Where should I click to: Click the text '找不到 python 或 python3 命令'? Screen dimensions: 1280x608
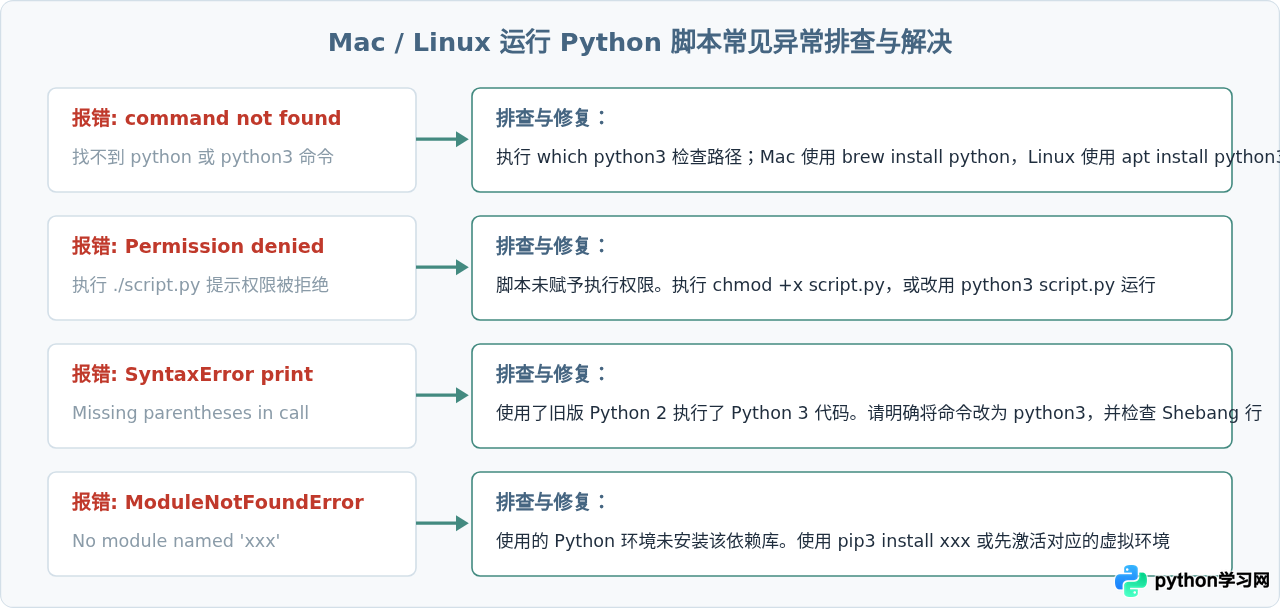tap(203, 157)
